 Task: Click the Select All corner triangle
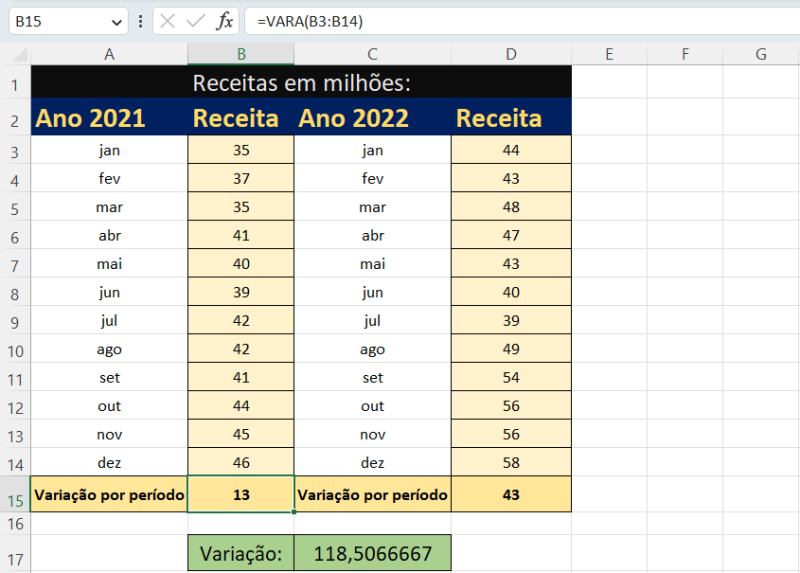coord(20,54)
